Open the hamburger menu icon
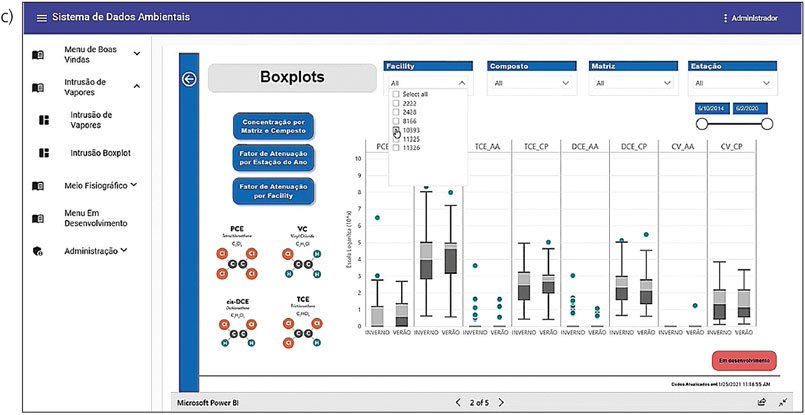 41,19
